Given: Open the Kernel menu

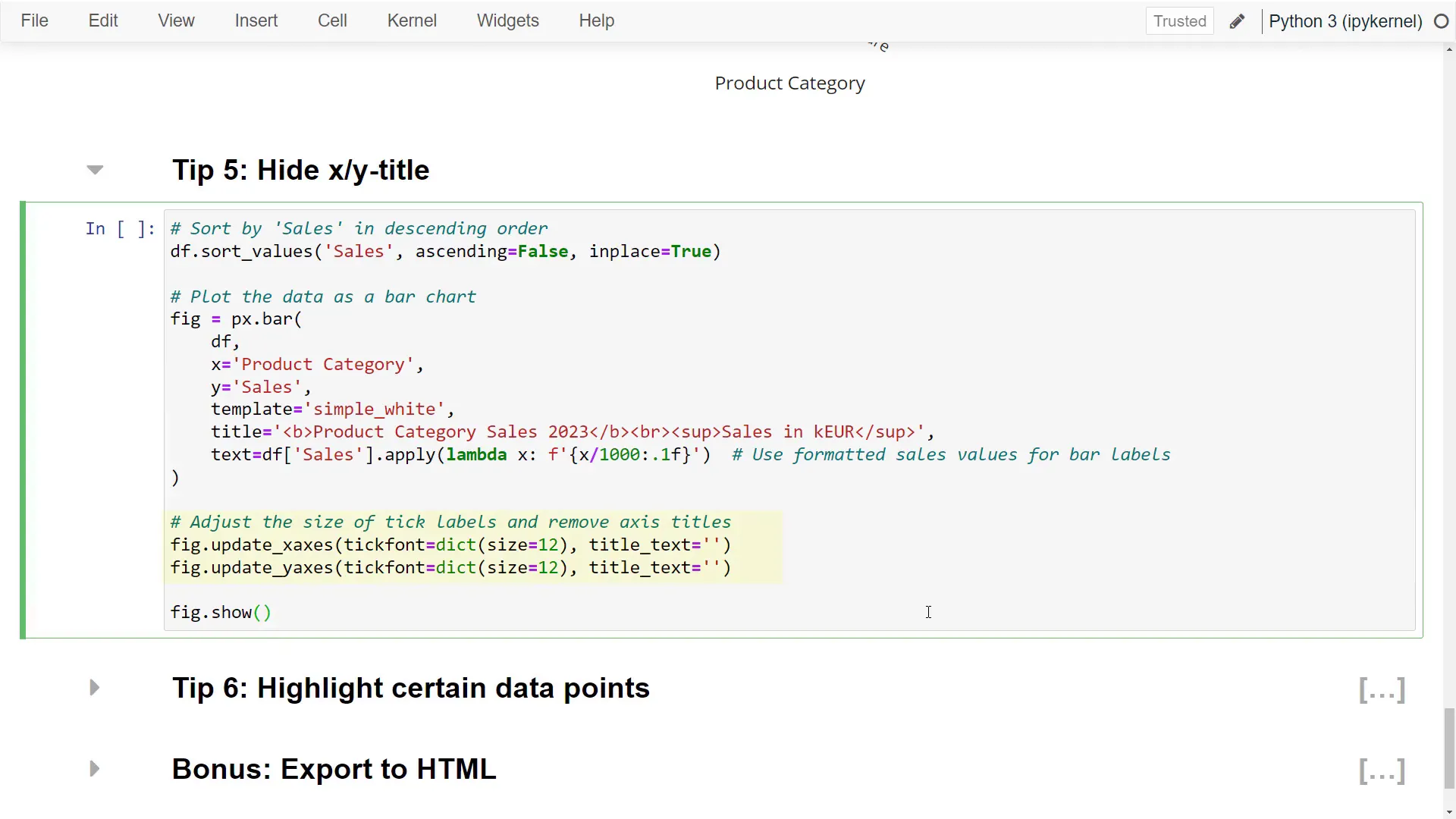Looking at the screenshot, I should coord(412,21).
